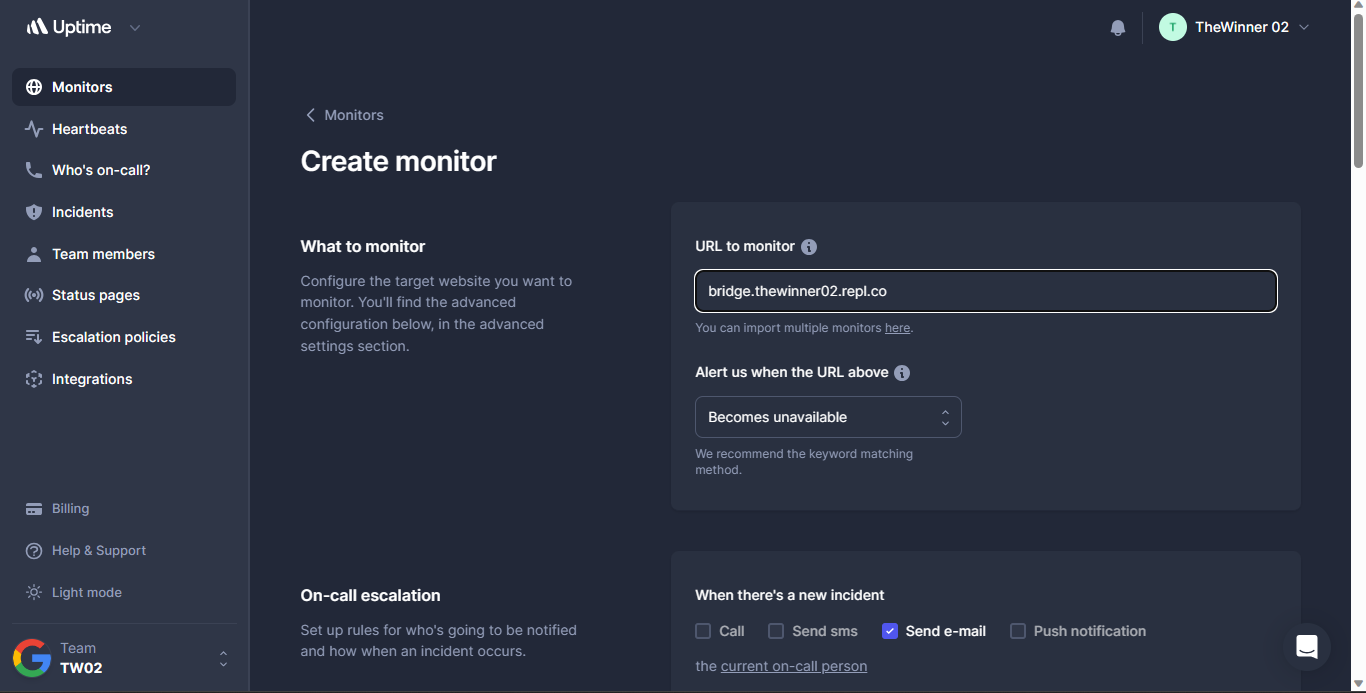Image resolution: width=1366 pixels, height=693 pixels.
Task: Open Escalation policies section
Action: coord(113,337)
